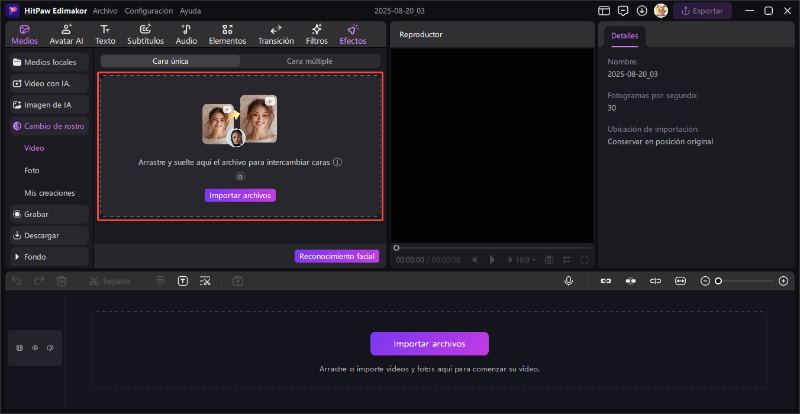Play the preview video

point(492,260)
